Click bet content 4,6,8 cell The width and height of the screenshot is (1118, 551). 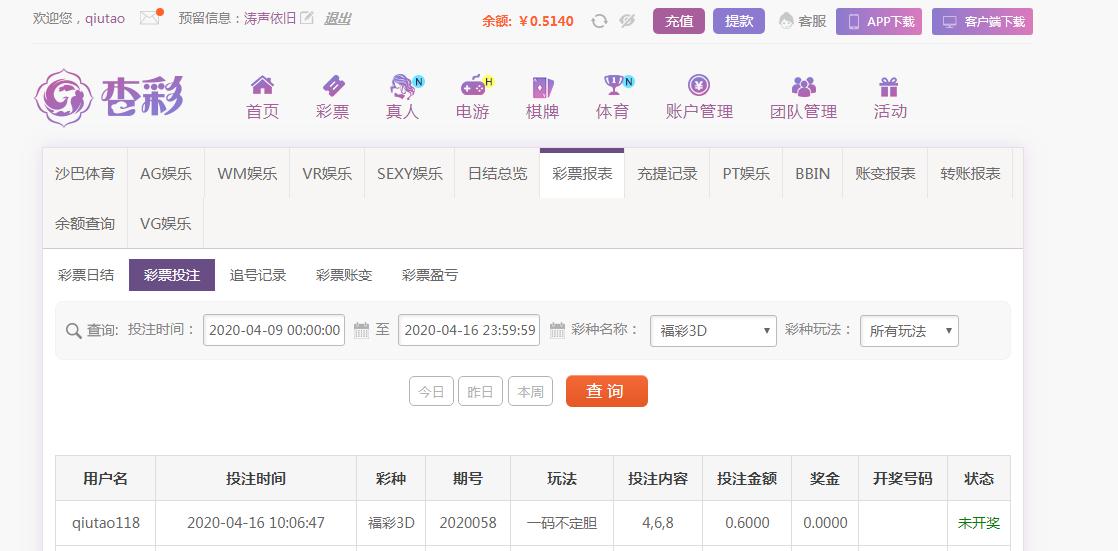click(658, 522)
